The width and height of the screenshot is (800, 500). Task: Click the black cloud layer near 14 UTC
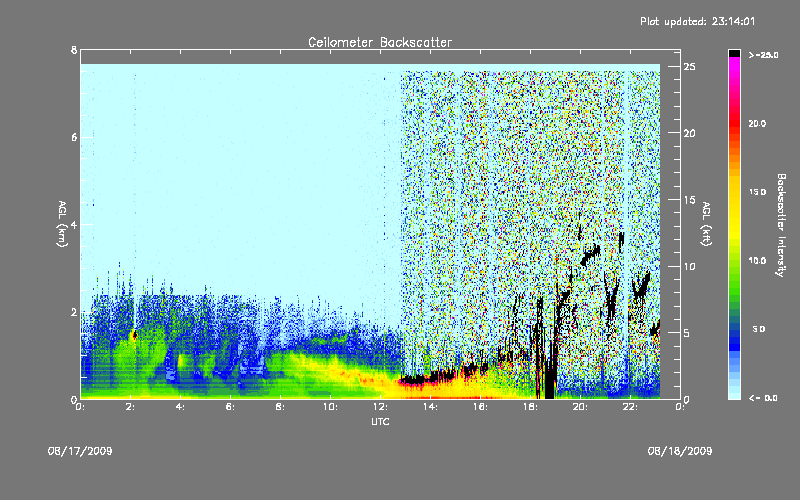tap(428, 378)
